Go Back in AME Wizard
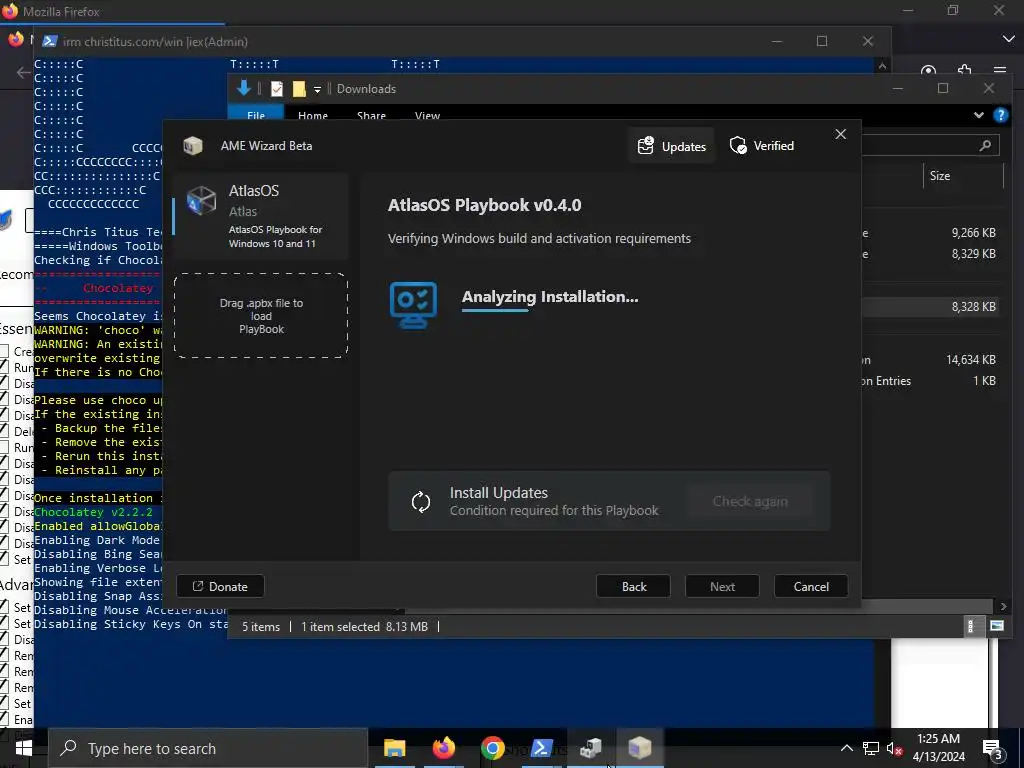The image size is (1024, 768). coord(633,586)
